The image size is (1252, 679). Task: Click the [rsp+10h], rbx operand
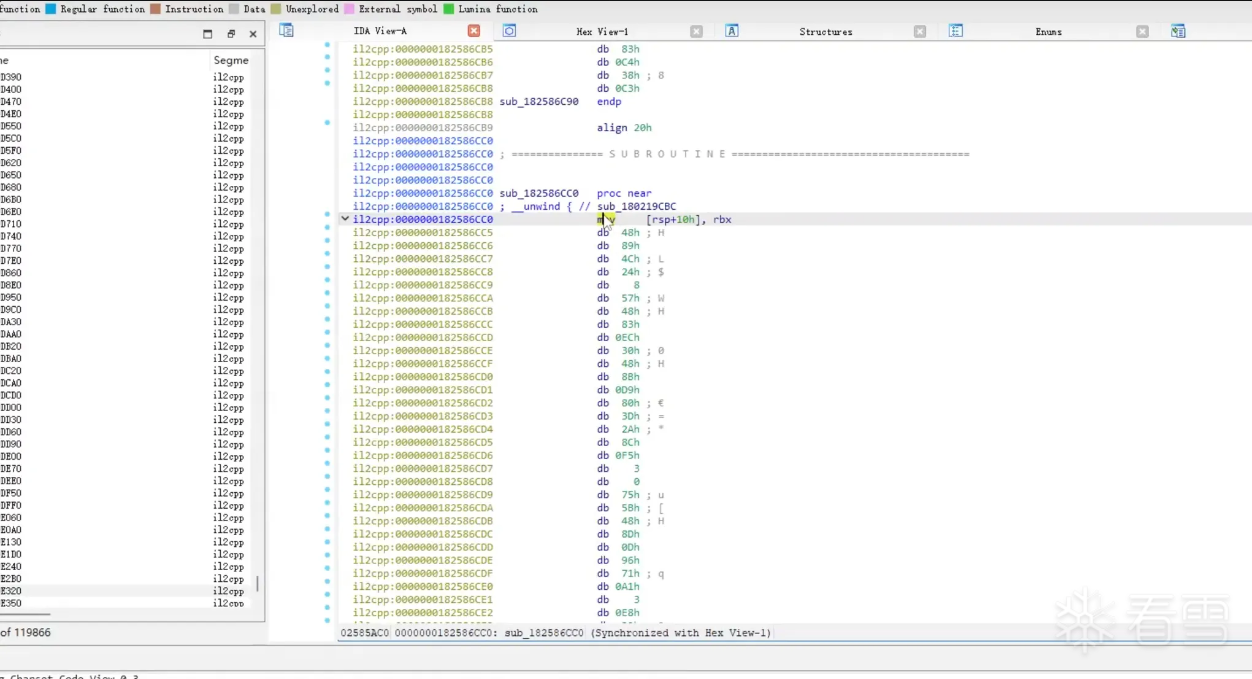[689, 219]
